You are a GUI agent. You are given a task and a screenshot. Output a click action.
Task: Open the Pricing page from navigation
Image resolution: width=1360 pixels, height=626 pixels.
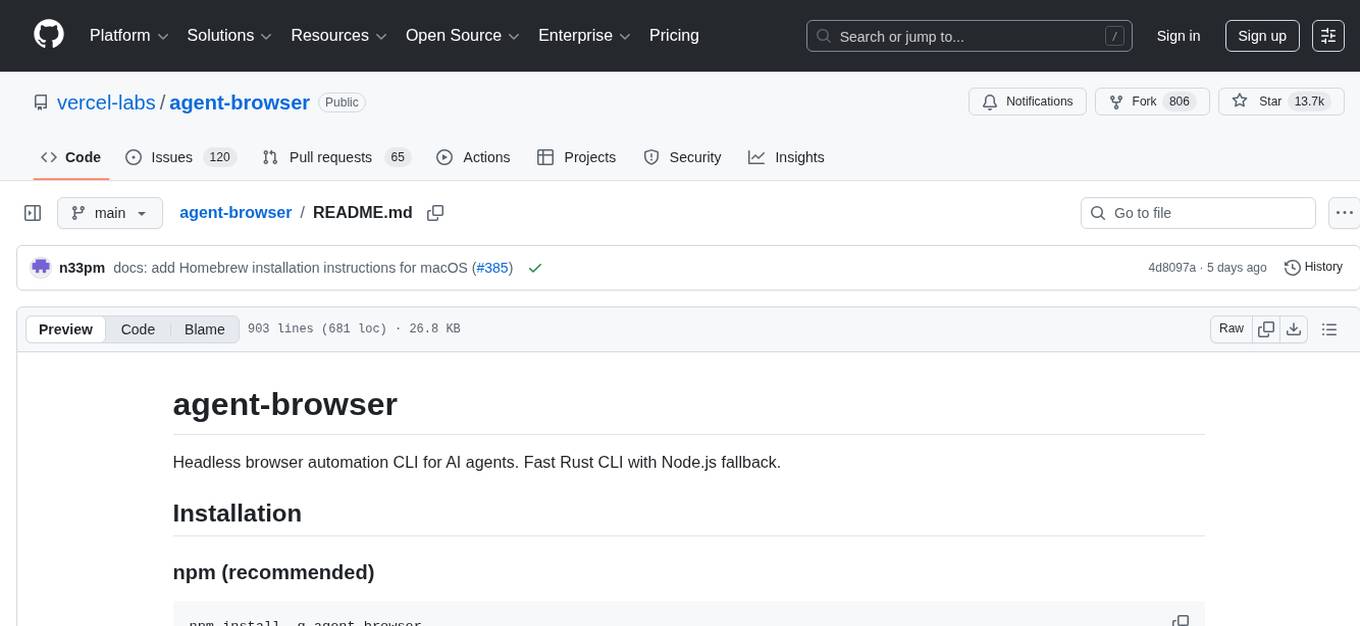point(674,35)
